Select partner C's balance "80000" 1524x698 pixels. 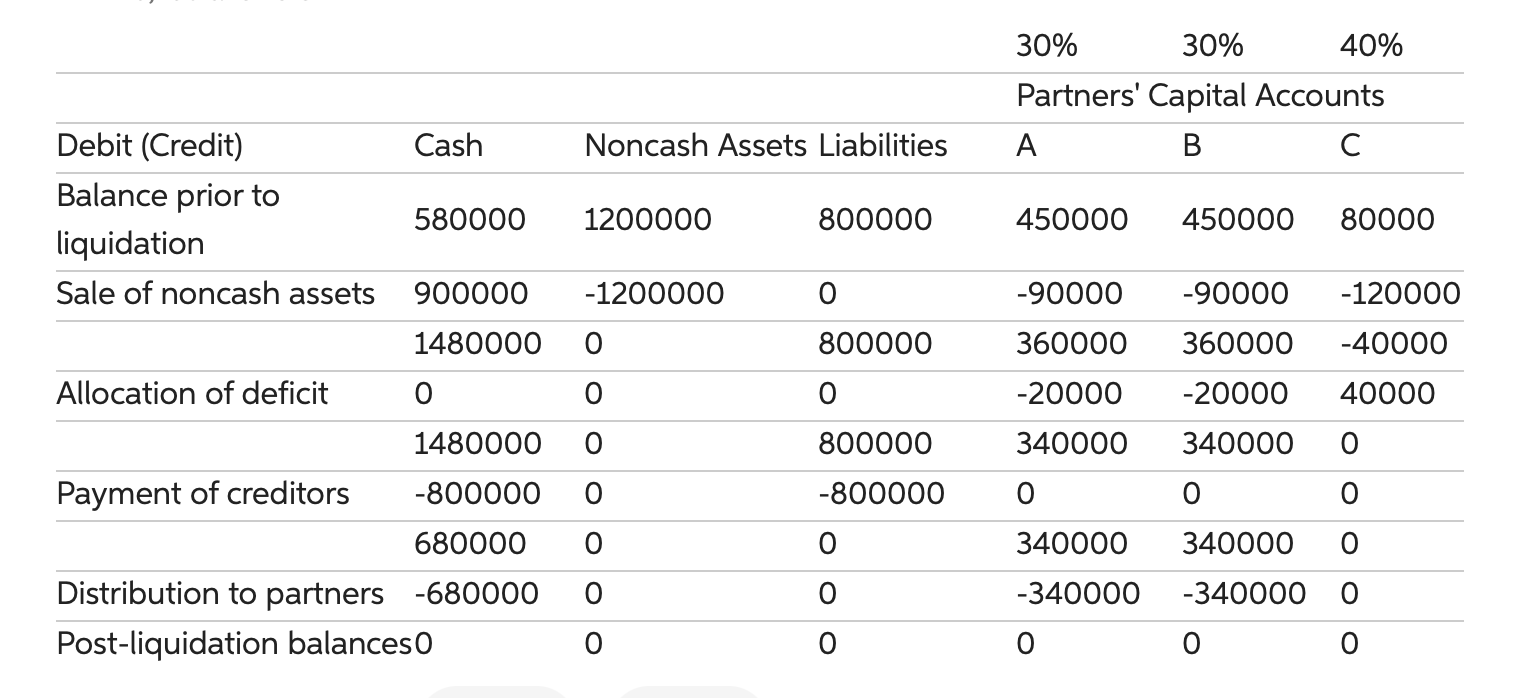[1387, 219]
